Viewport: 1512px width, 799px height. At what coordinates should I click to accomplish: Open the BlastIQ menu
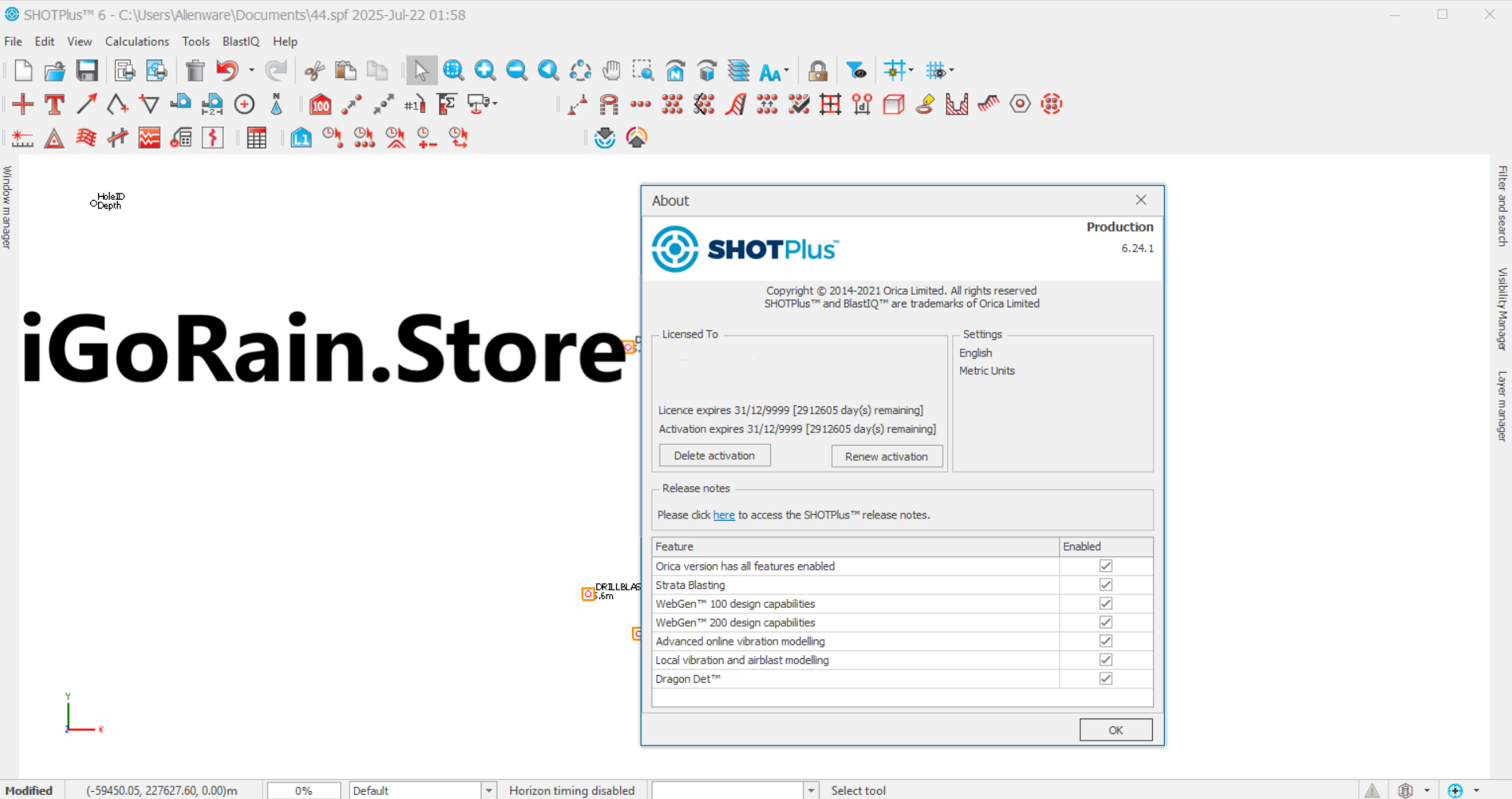pos(240,41)
